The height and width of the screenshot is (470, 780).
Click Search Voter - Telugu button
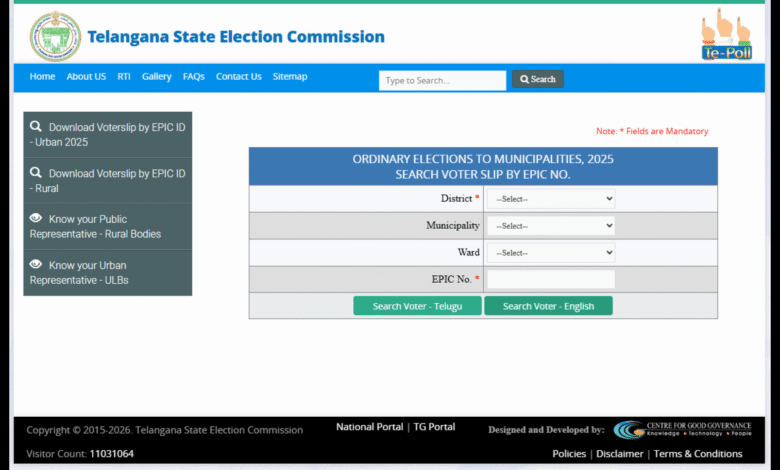(x=417, y=306)
